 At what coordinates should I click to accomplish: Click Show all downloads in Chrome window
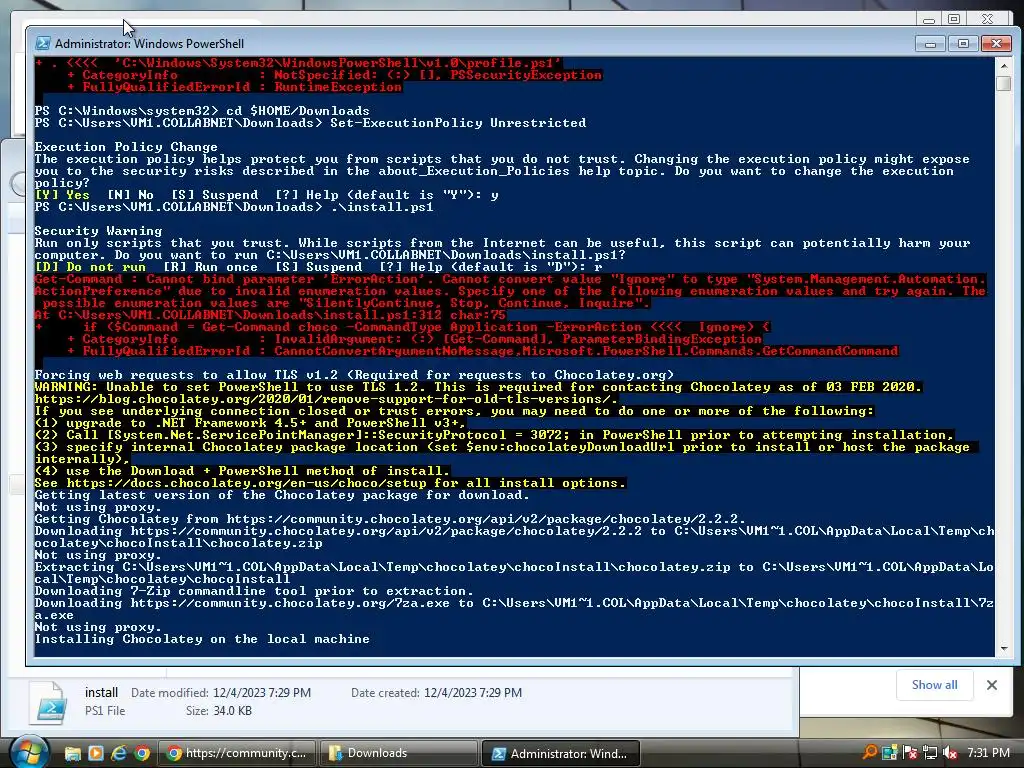coord(935,684)
